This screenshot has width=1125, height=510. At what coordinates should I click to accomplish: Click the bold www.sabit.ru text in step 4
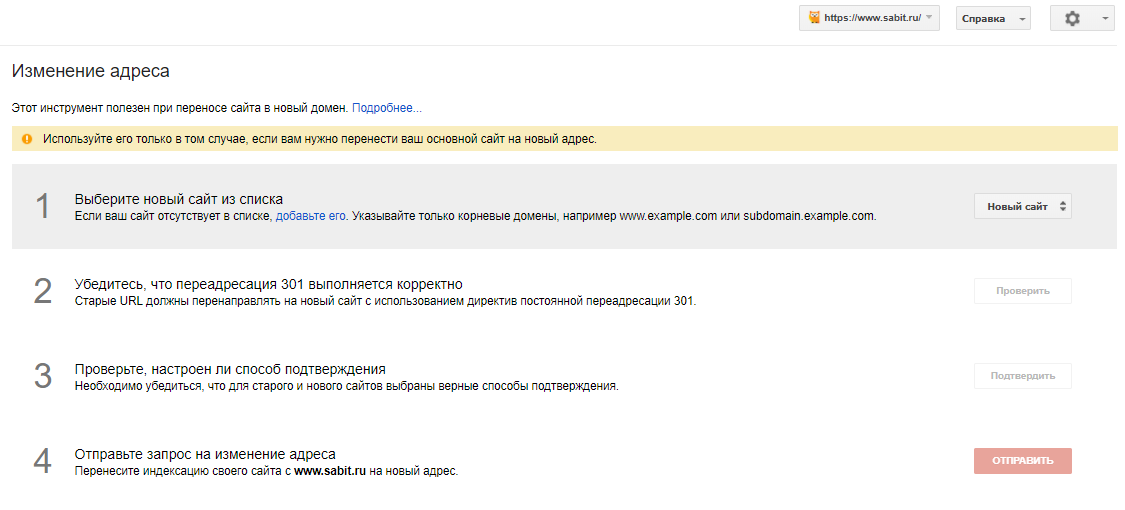coord(330,471)
